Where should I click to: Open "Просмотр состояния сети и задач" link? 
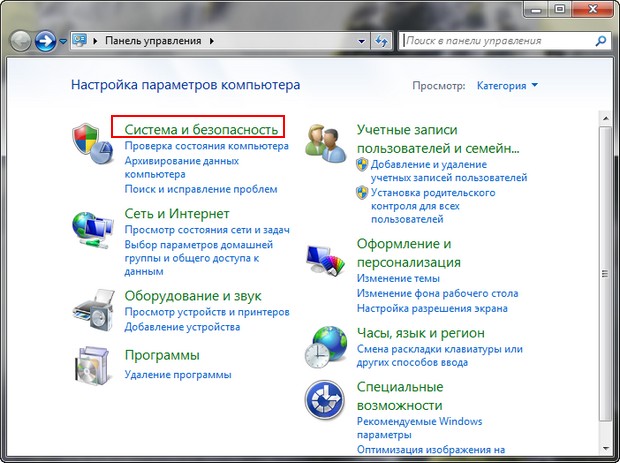pos(207,230)
